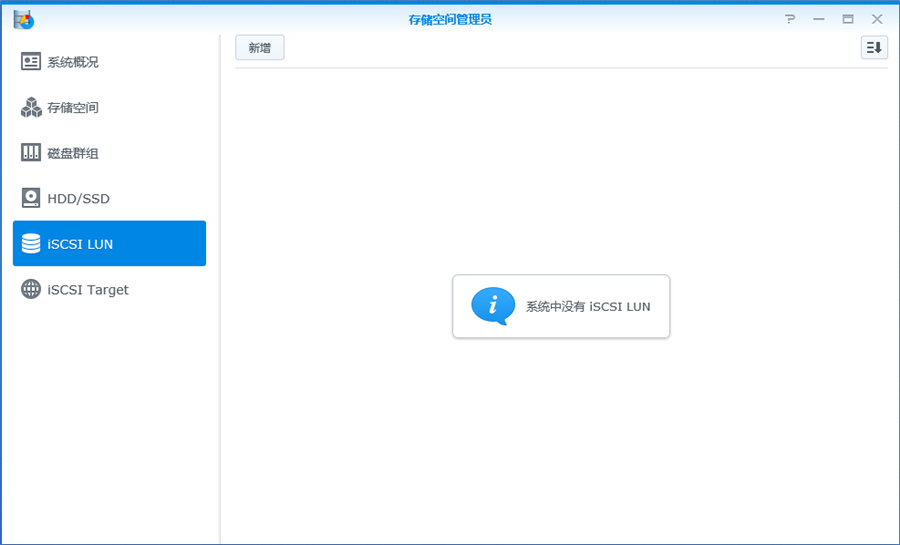This screenshot has width=900, height=545.
Task: Click the HDD/SSD drive icon
Action: (x=31, y=198)
